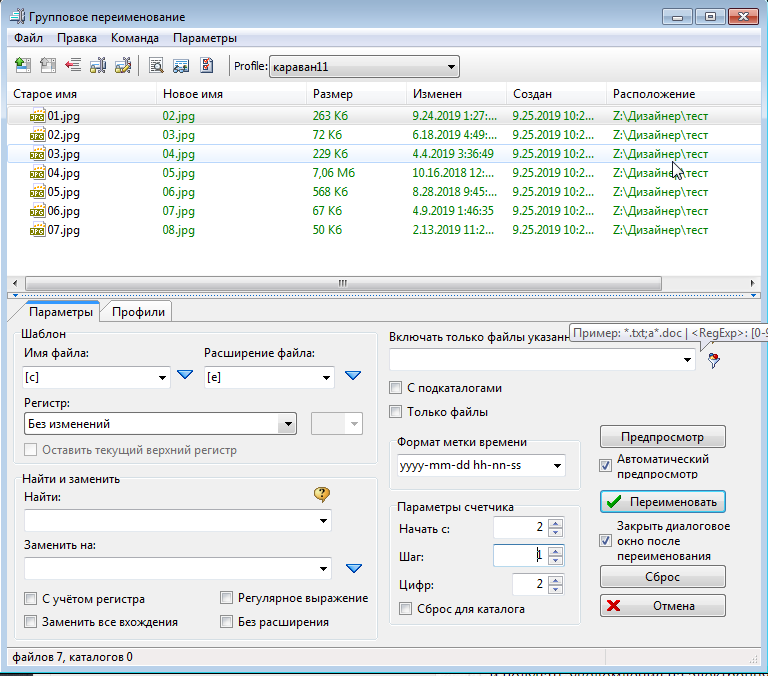768x676 pixels.
Task: Click the filter icon beside include-files field
Action: (x=713, y=361)
